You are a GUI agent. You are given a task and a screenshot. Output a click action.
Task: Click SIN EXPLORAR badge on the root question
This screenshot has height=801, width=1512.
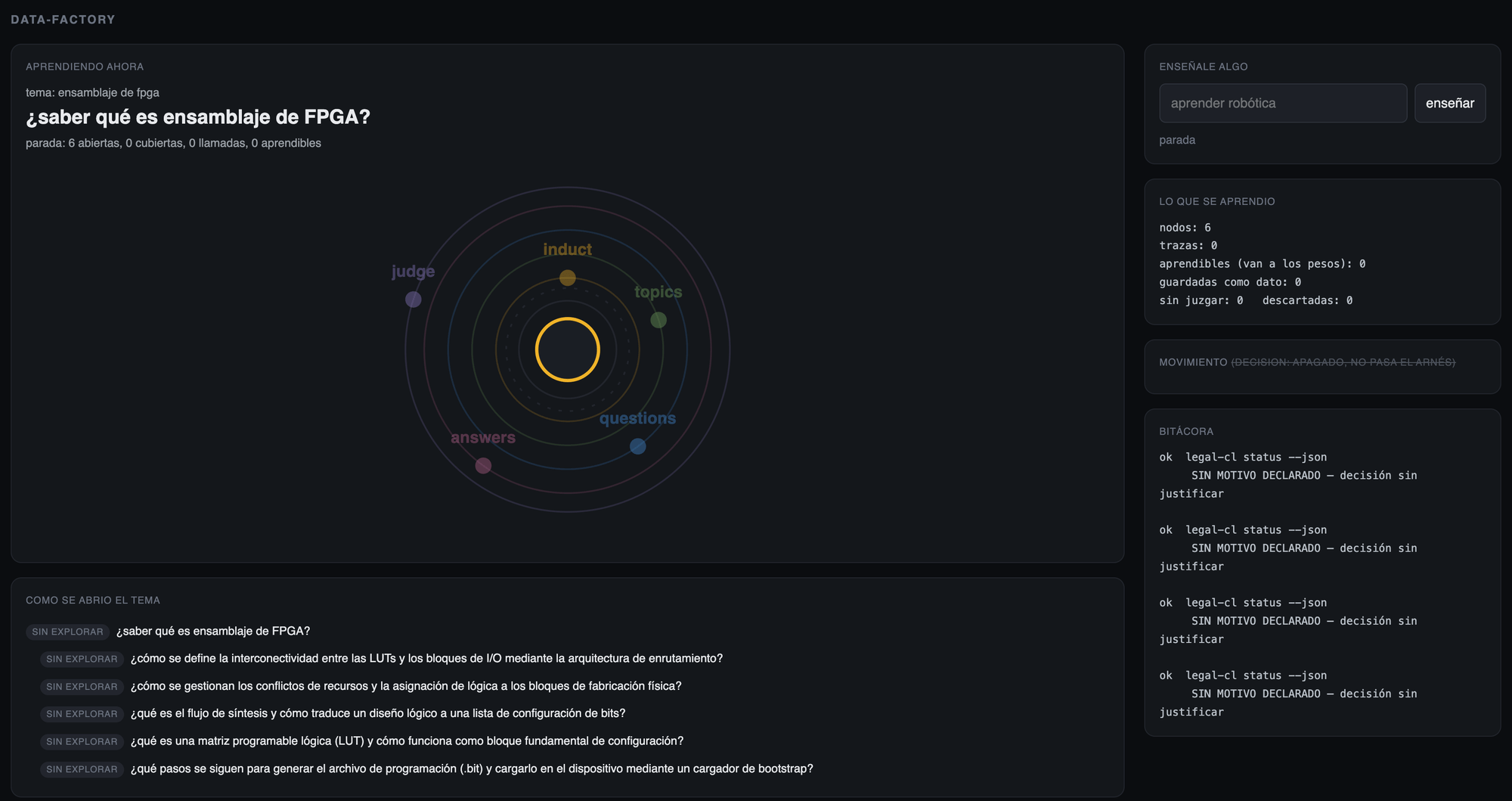(67, 632)
